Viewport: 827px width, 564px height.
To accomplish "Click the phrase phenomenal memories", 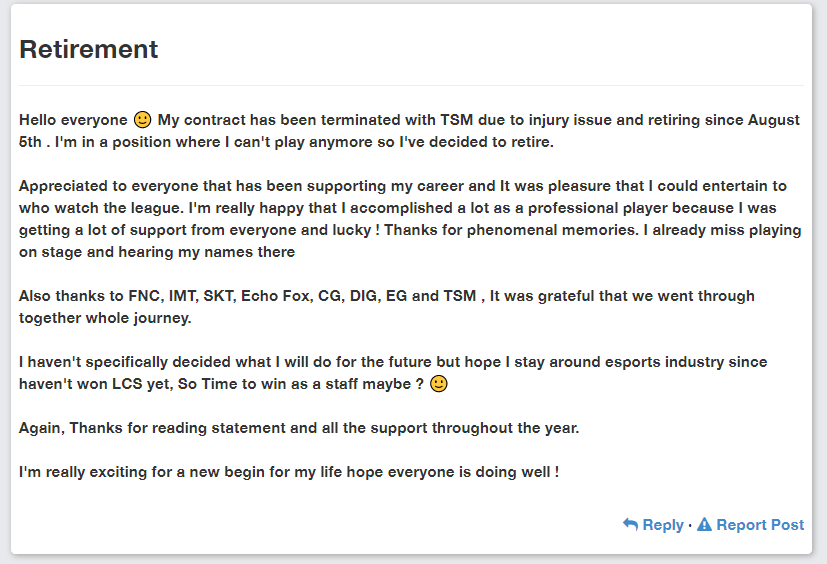I will pyautogui.click(x=552, y=230).
